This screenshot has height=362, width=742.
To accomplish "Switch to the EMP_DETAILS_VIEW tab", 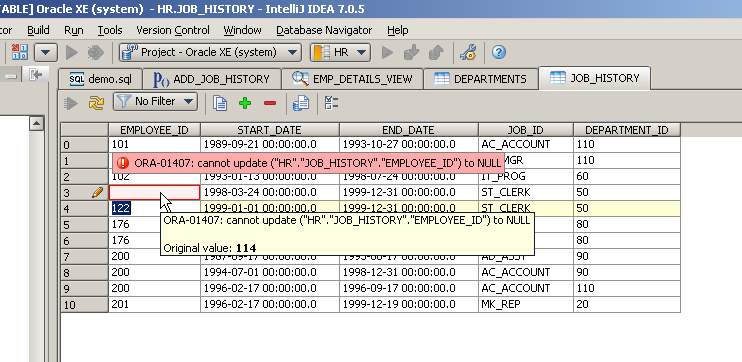I will (x=352, y=79).
